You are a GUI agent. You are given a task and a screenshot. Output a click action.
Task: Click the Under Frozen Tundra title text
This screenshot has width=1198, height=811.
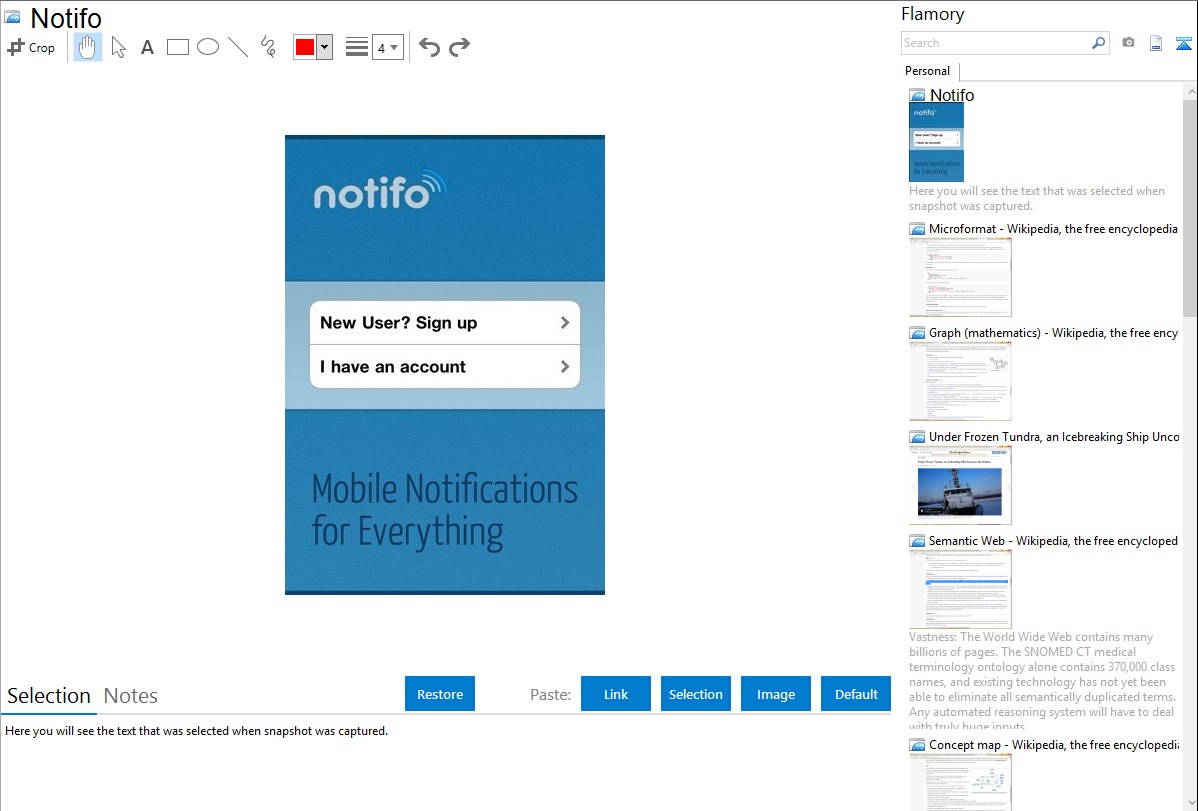point(1054,436)
